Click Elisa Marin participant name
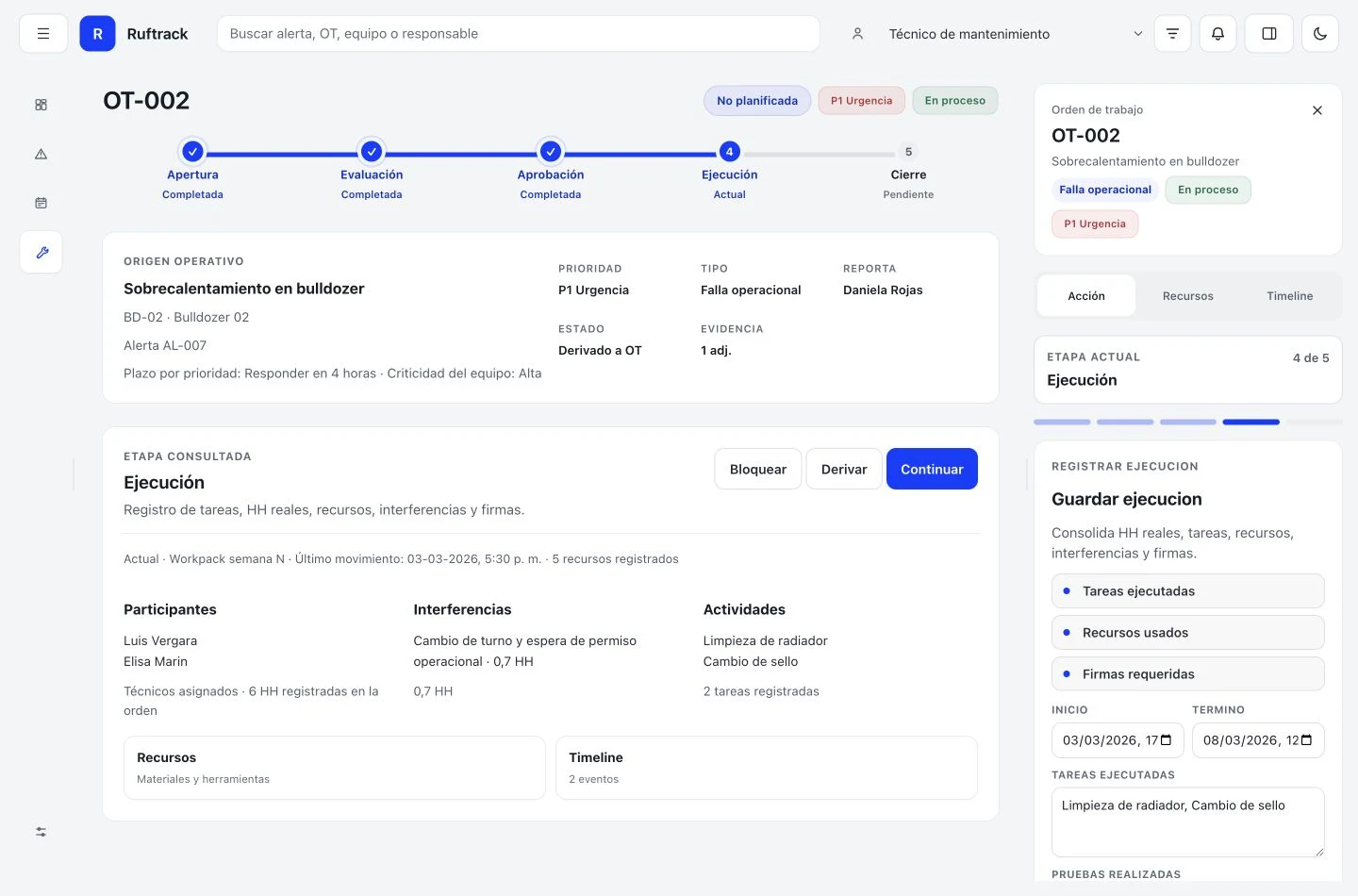 pyautogui.click(x=156, y=661)
